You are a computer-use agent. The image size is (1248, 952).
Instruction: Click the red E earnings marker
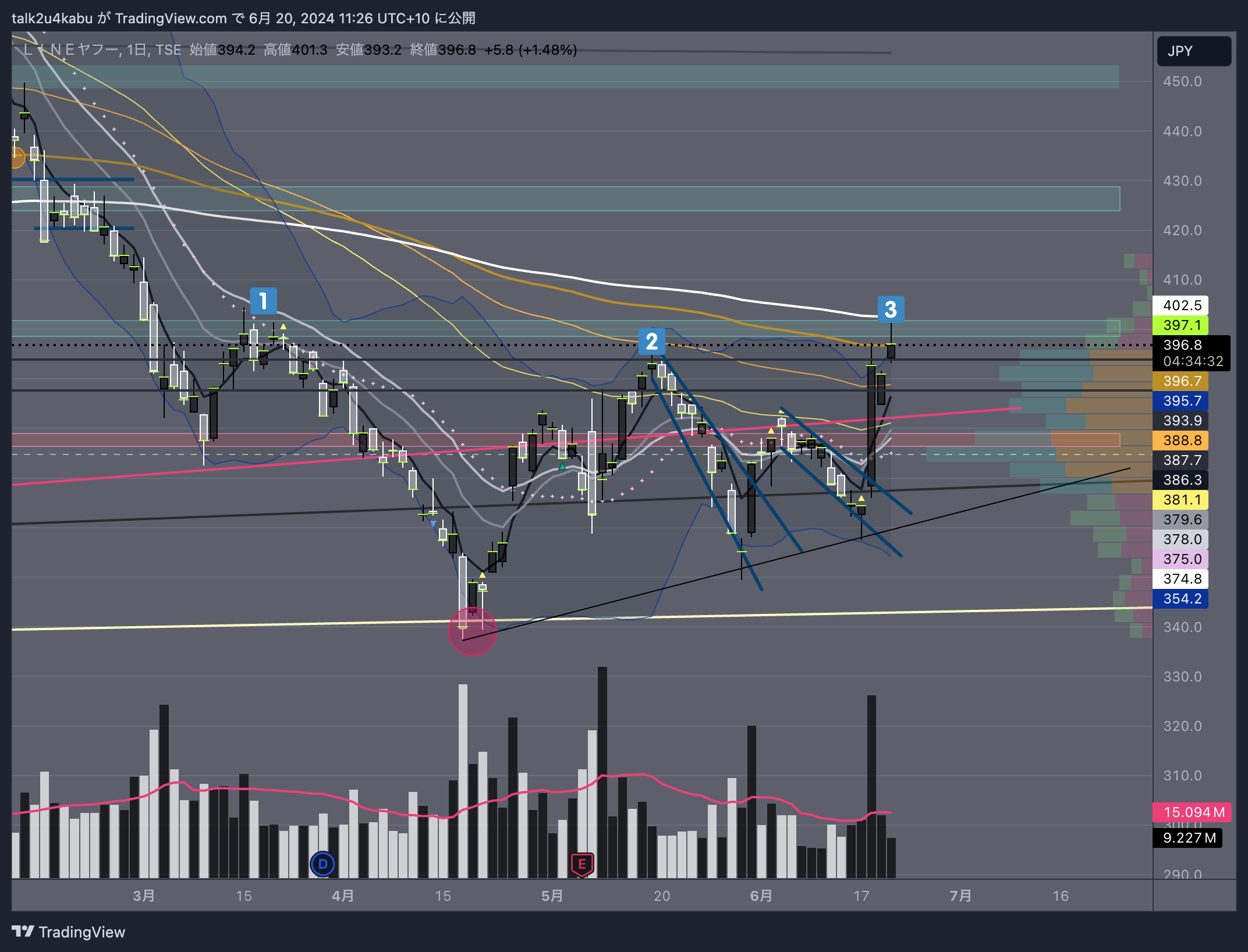pyautogui.click(x=582, y=865)
